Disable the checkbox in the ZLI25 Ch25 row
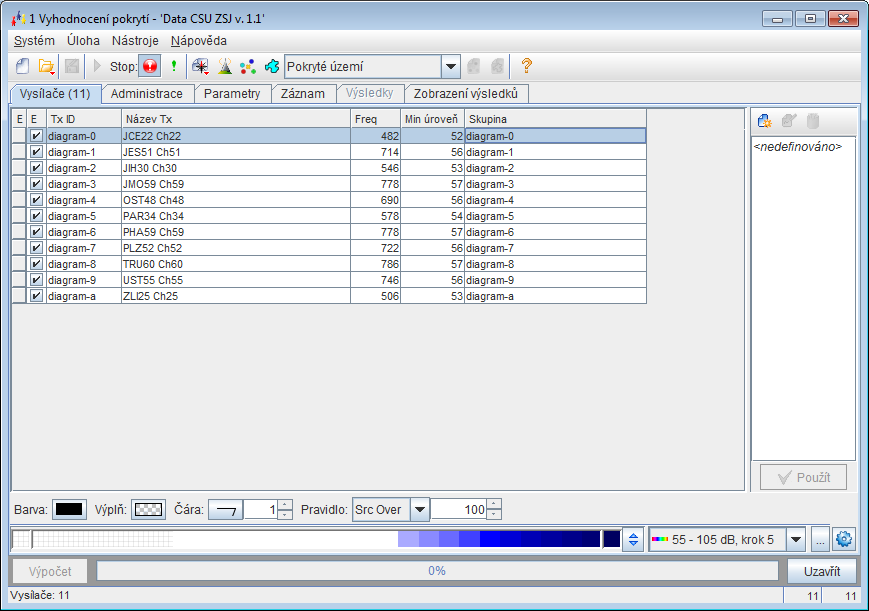Screen dimensions: 869x611 36,296
